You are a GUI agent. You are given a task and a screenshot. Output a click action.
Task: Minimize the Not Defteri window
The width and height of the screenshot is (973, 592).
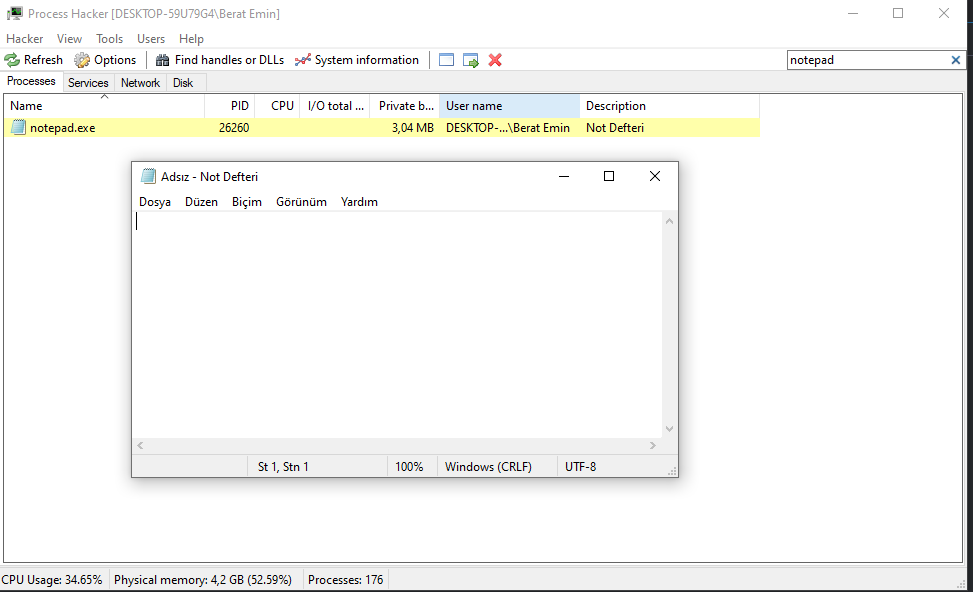coord(564,176)
